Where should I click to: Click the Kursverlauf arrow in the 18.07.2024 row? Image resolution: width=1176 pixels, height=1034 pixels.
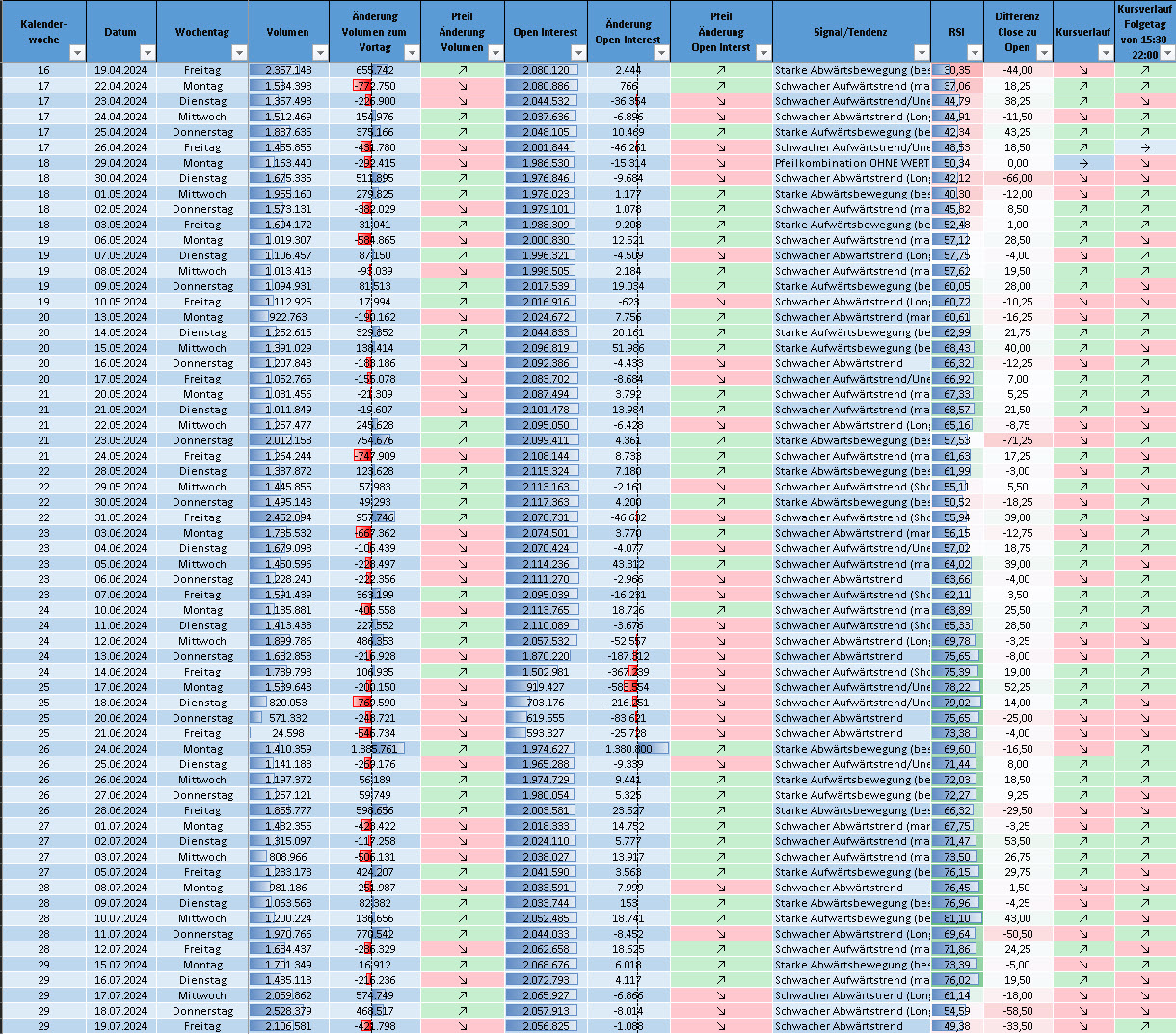pos(1083,1011)
